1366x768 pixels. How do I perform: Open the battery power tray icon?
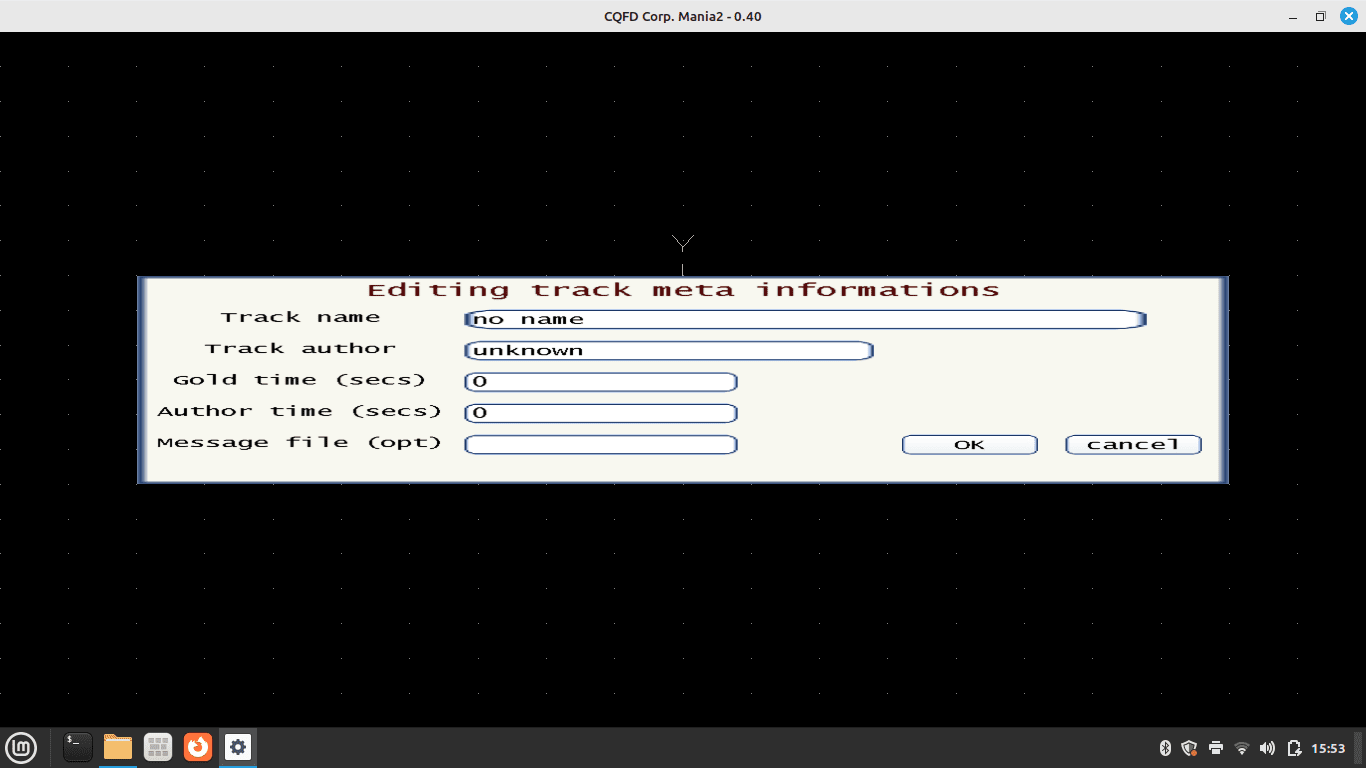click(x=1294, y=748)
